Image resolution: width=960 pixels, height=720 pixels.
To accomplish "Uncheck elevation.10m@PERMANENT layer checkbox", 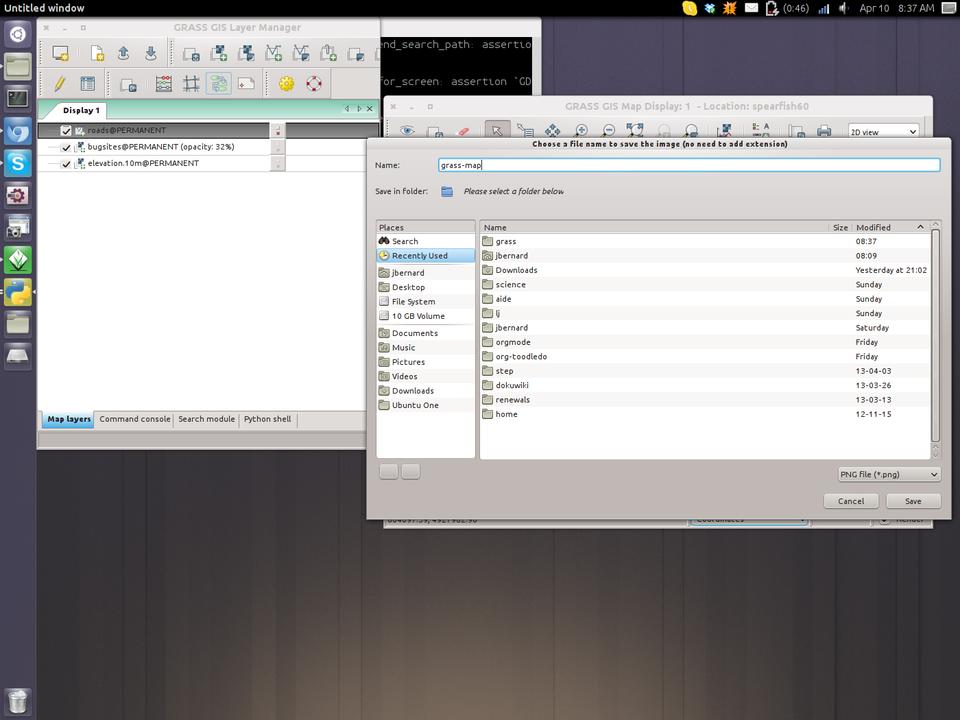I will [x=66, y=164].
